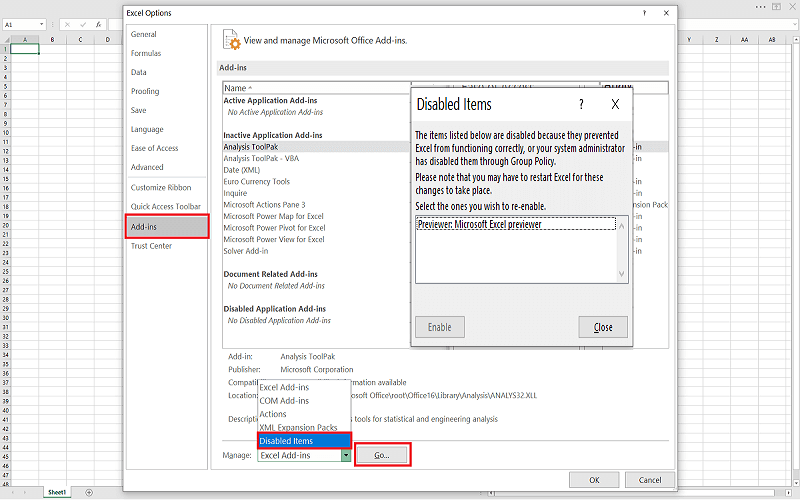Close Disabled Items dialog with X
The height and width of the screenshot is (500, 800).
615,104
